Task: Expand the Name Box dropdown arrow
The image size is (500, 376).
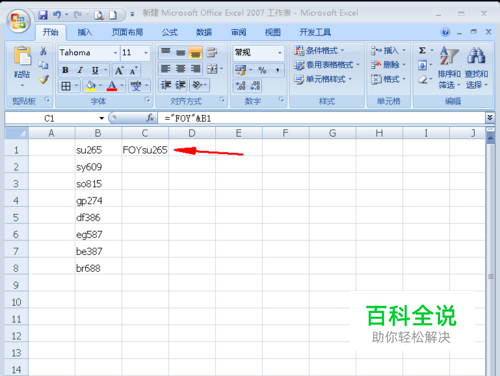Action: pyautogui.click(x=101, y=118)
